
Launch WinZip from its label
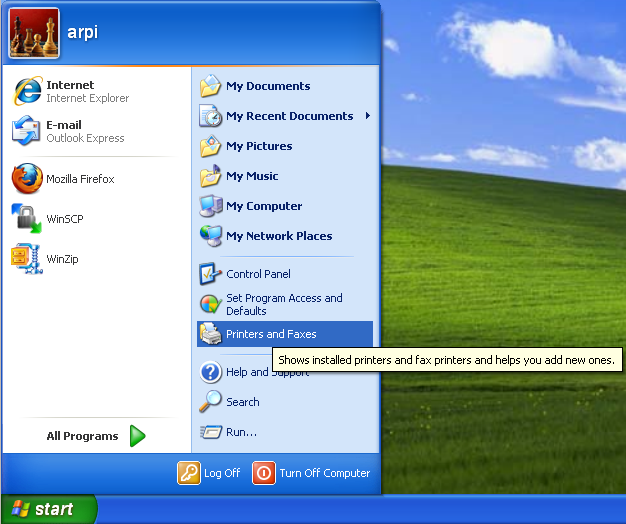click(x=62, y=259)
